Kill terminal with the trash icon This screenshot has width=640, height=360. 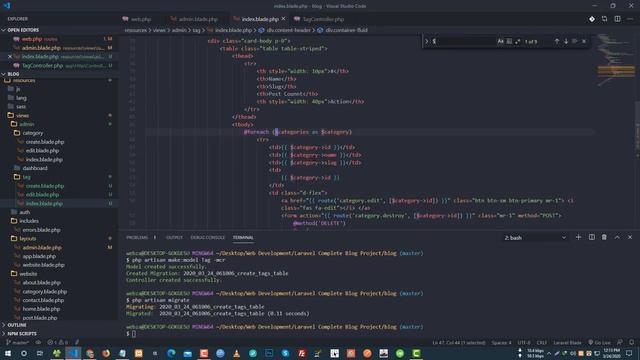604,237
